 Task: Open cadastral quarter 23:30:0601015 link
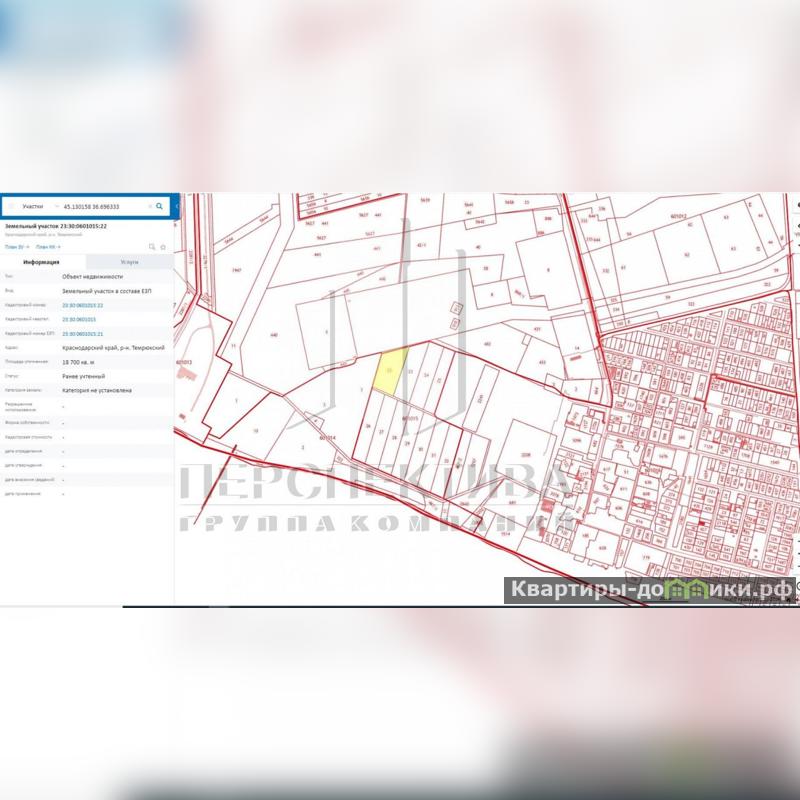[x=80, y=318]
